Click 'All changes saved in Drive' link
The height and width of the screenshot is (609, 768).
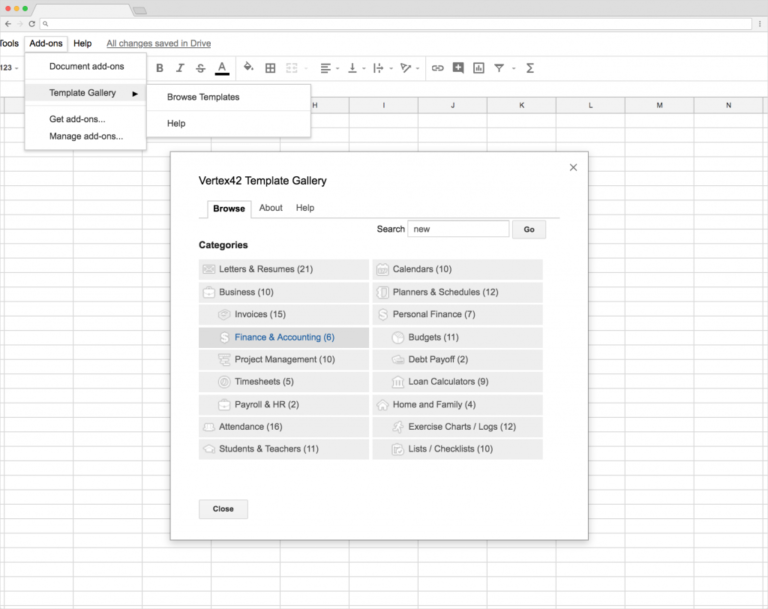tap(159, 43)
